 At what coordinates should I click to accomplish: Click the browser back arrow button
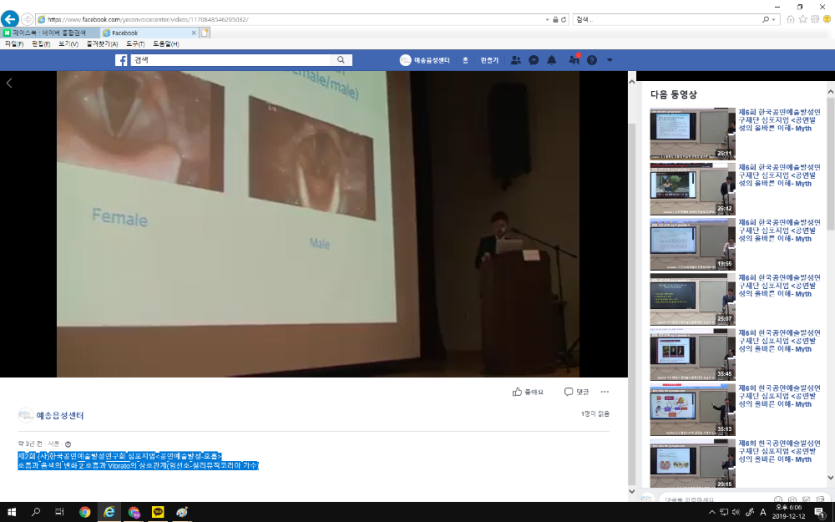click(10, 19)
